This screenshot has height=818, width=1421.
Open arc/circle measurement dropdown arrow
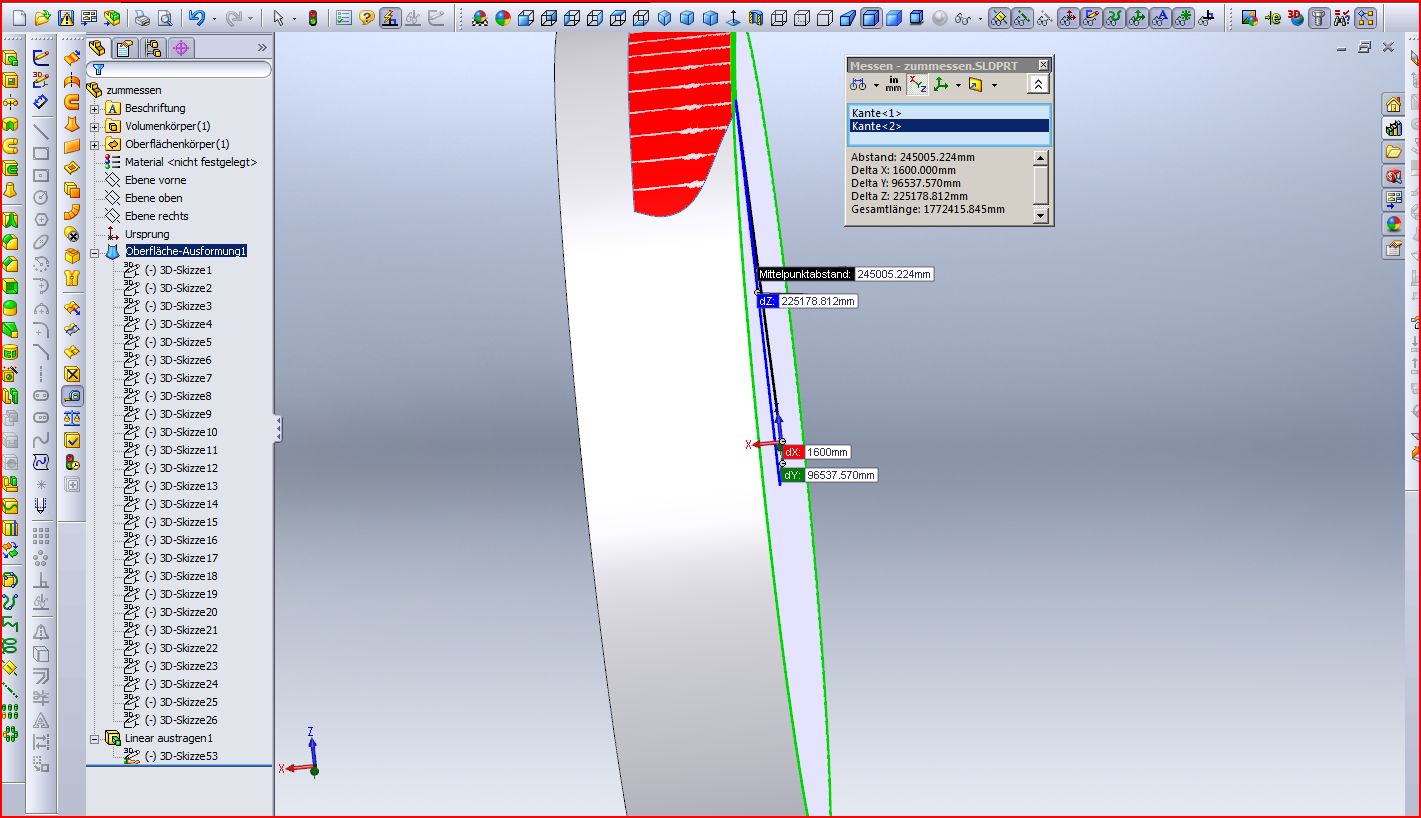(875, 85)
